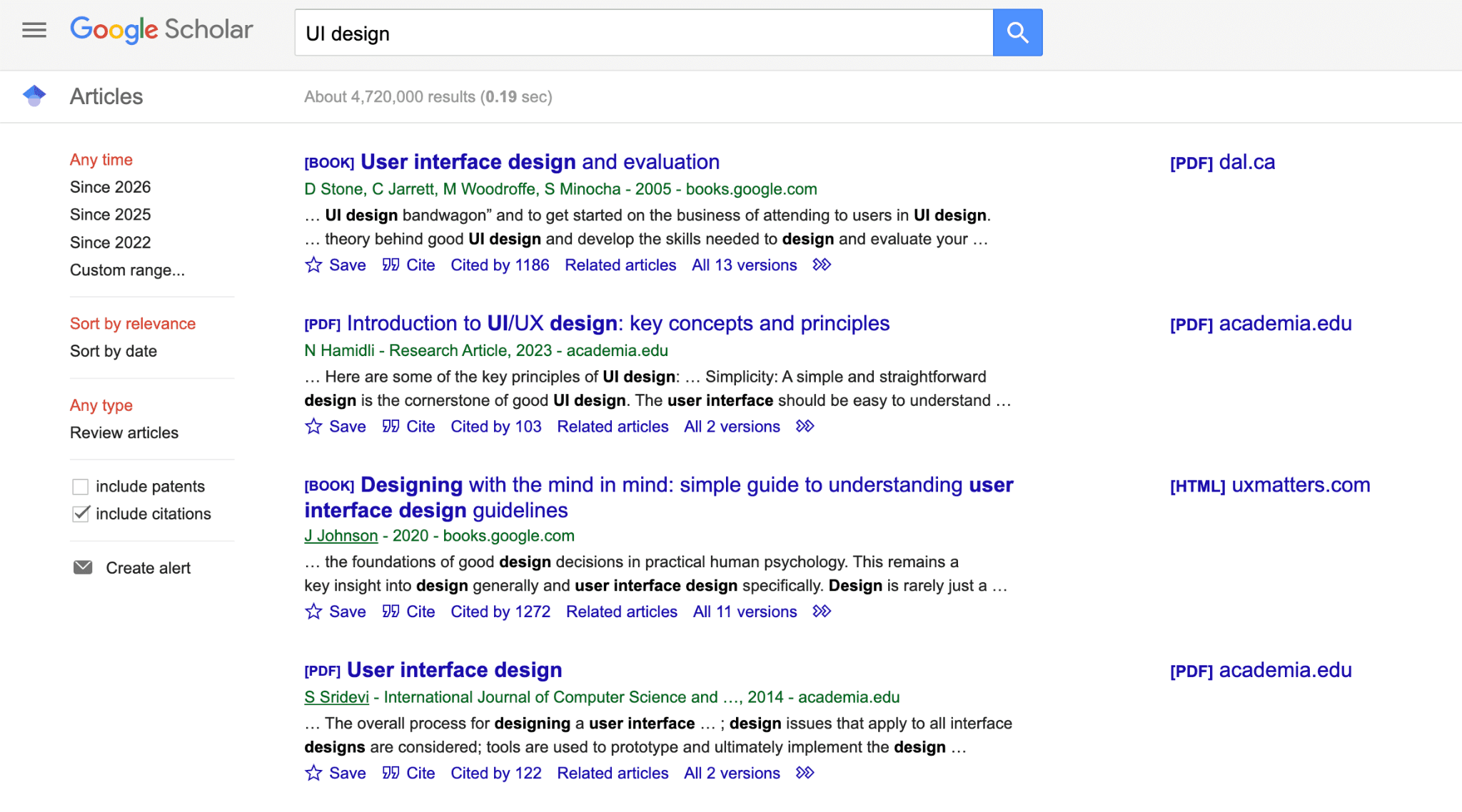
Task: Open the academia.edu PDF for Hamidli's article
Action: (1261, 323)
